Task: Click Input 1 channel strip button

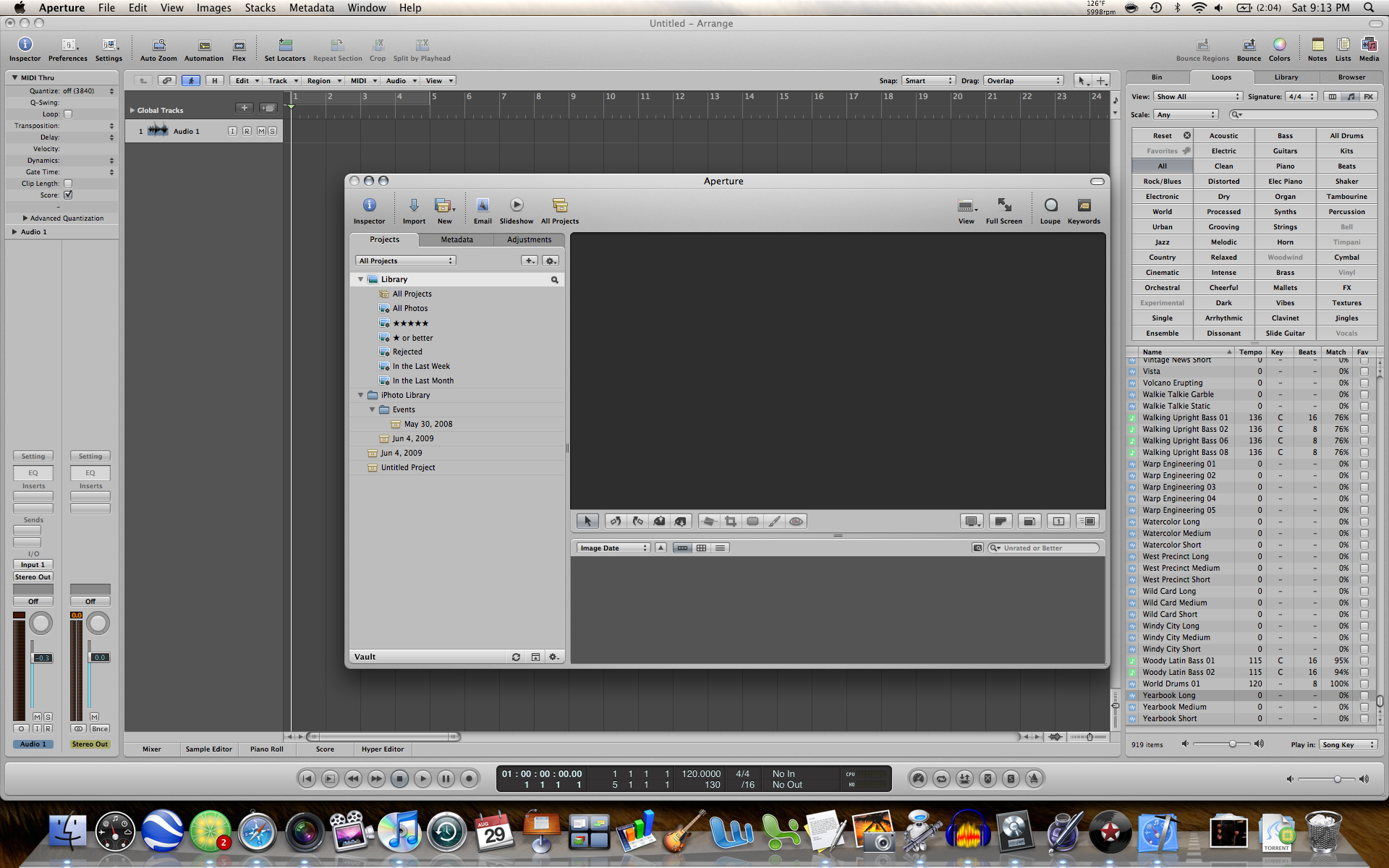Action: click(x=33, y=565)
